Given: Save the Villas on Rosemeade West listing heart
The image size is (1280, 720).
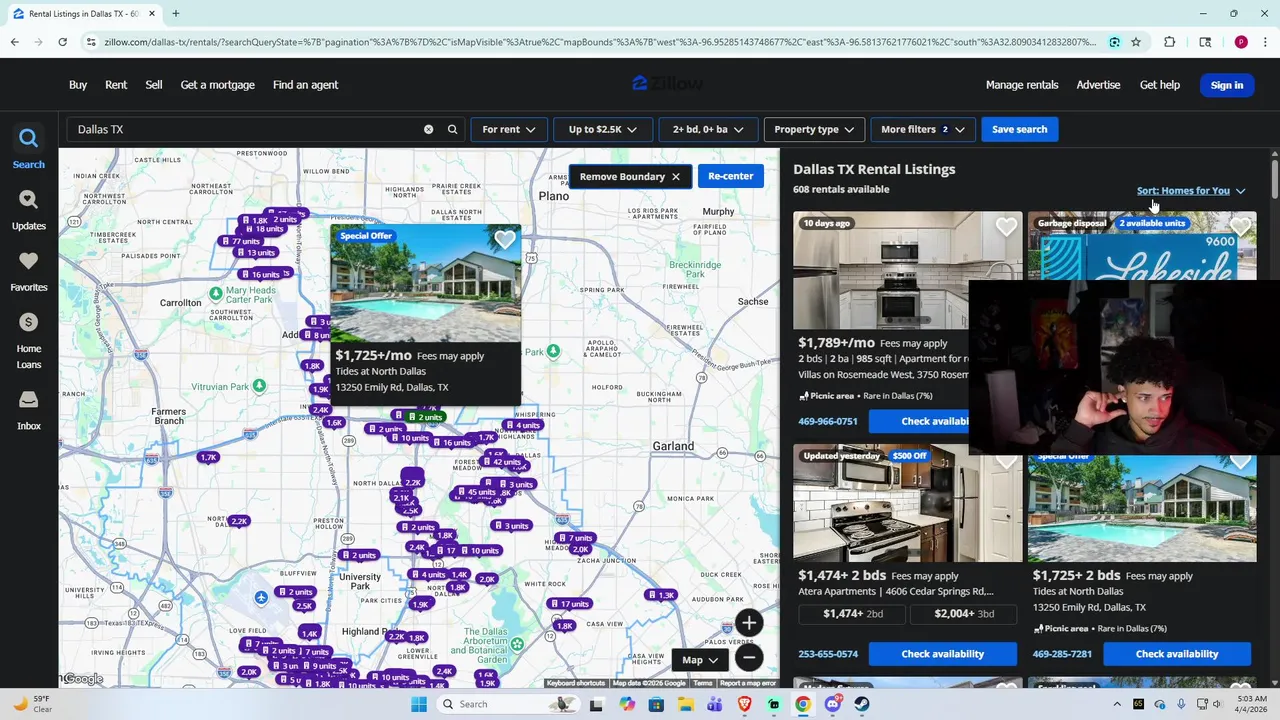Looking at the screenshot, I should click(1006, 227).
